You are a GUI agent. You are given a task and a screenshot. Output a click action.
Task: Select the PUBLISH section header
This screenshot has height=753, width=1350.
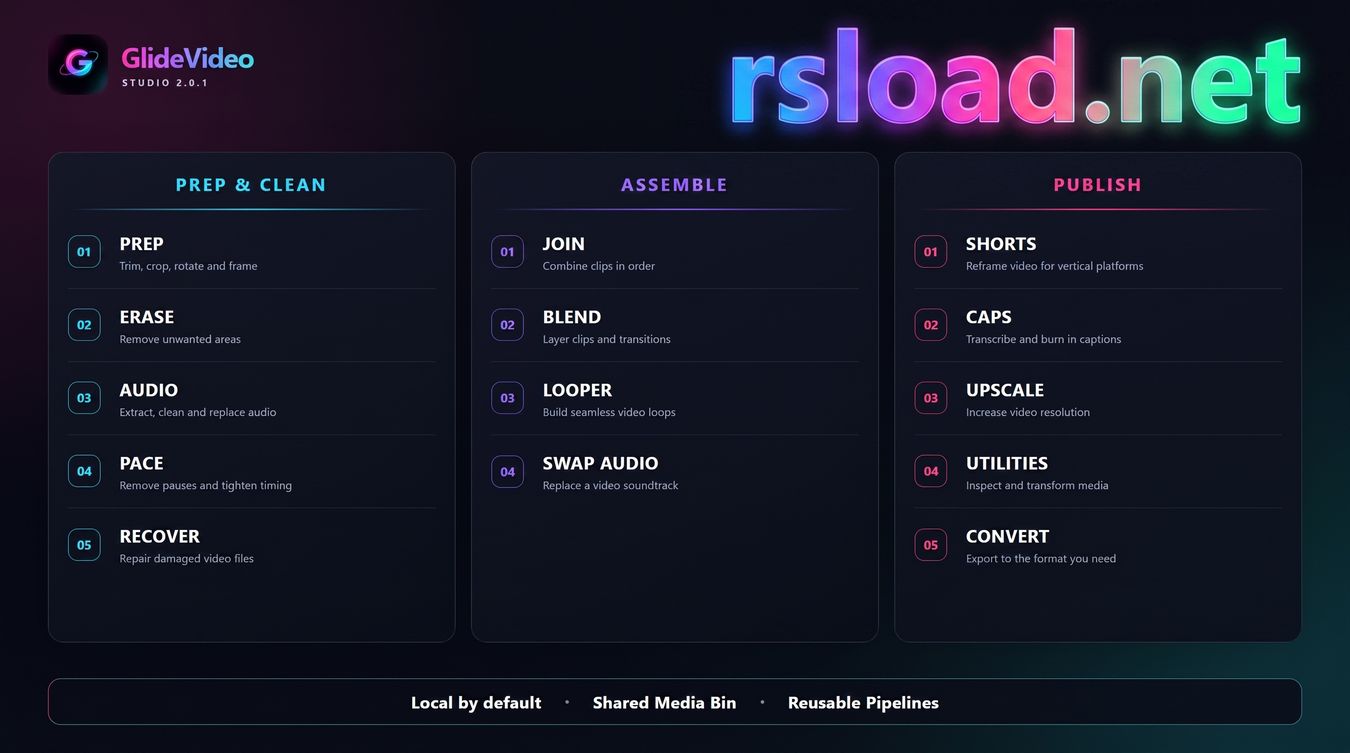[x=1098, y=185]
